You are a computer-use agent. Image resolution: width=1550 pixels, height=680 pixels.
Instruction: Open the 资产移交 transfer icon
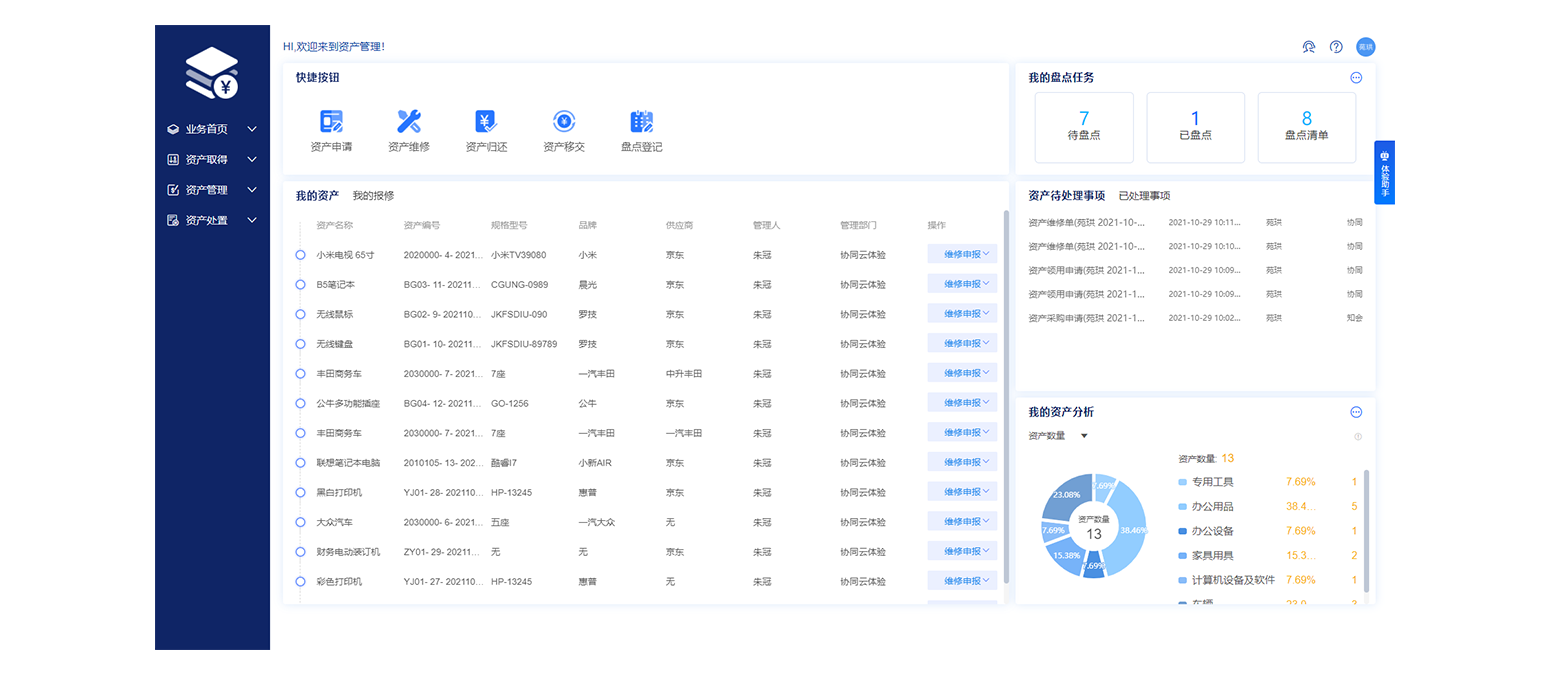tap(564, 122)
